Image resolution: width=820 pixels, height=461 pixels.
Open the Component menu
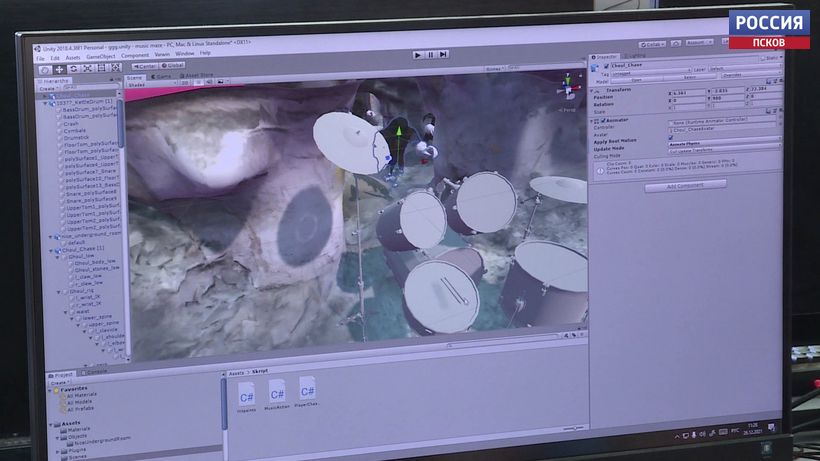tap(135, 55)
